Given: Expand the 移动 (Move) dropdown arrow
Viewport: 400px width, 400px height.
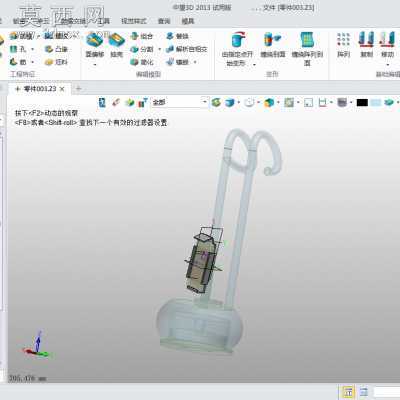Looking at the screenshot, I should click(x=388, y=64).
